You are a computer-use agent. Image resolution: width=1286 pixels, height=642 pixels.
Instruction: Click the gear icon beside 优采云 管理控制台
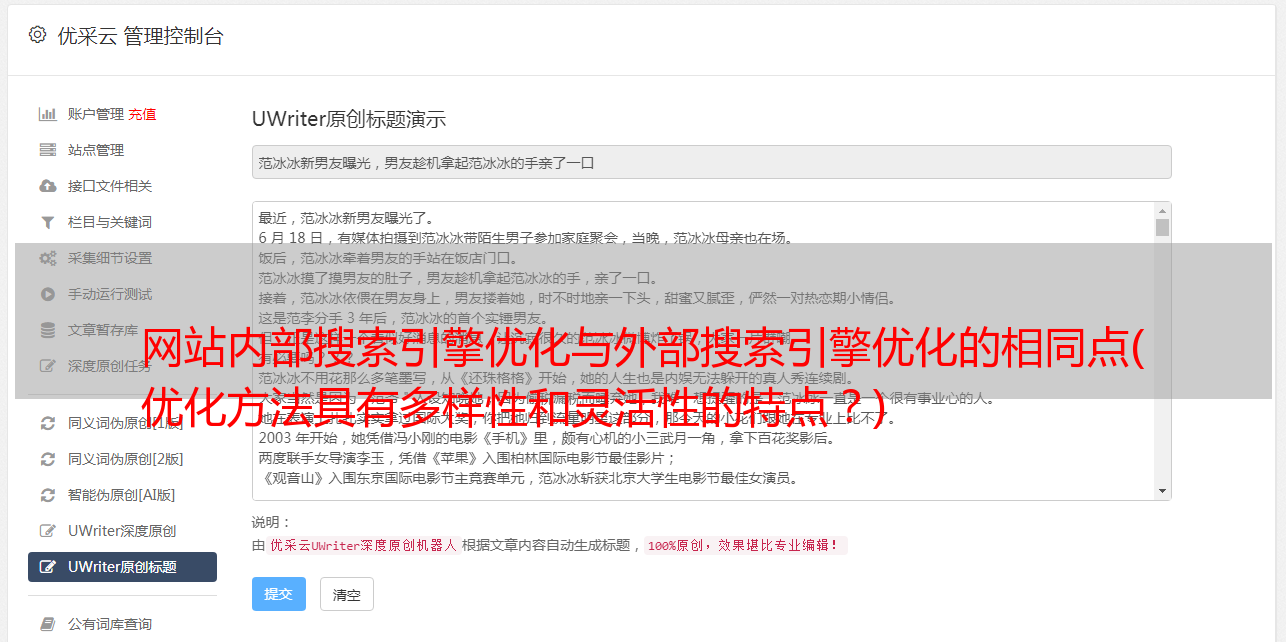click(37, 35)
